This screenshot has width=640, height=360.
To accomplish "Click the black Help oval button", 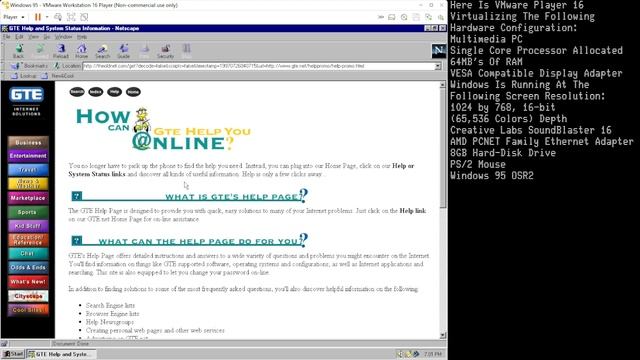I will (x=114, y=92).
